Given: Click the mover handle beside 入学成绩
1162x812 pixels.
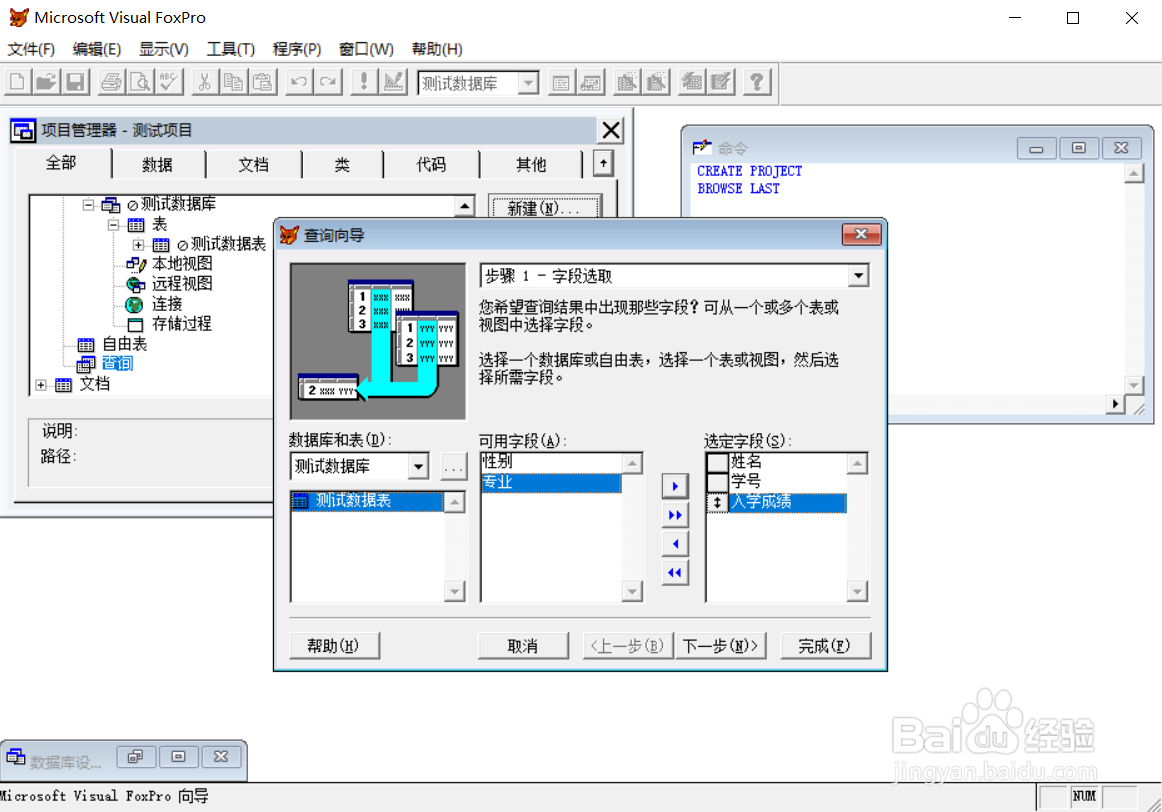Looking at the screenshot, I should point(717,502).
